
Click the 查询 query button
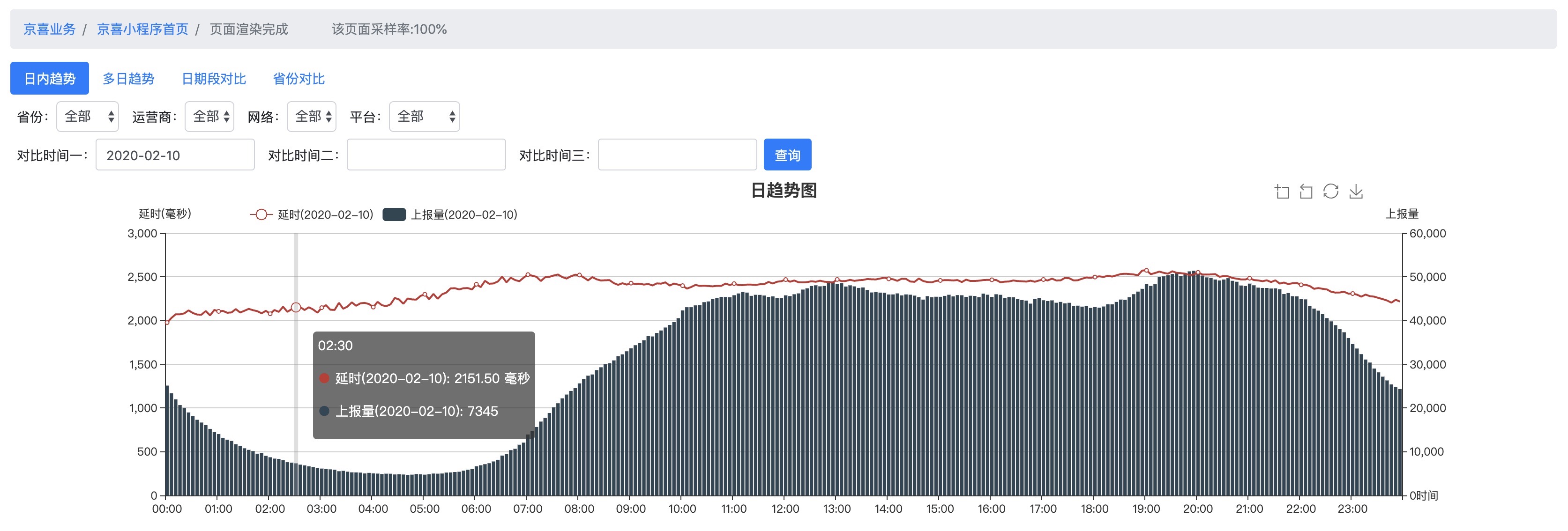(x=788, y=155)
